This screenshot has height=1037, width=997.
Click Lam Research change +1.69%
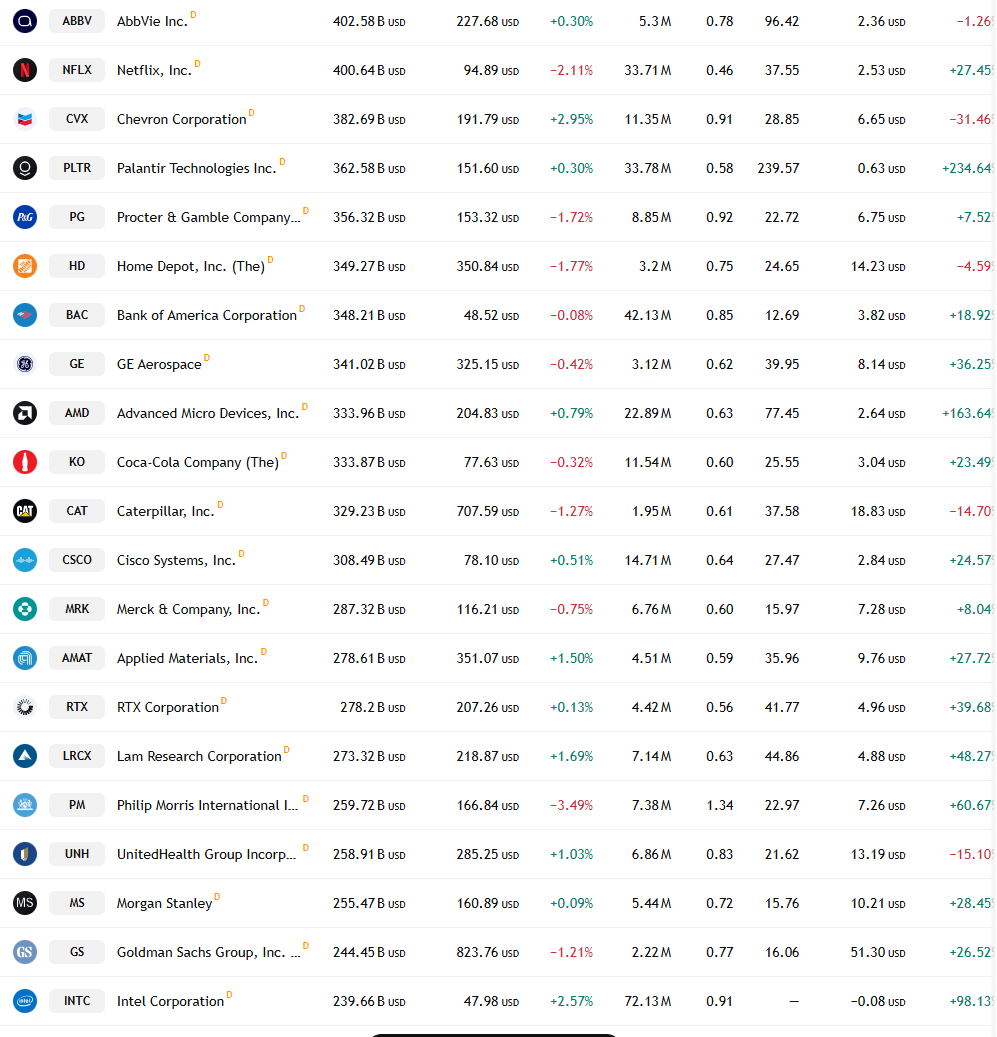point(571,757)
